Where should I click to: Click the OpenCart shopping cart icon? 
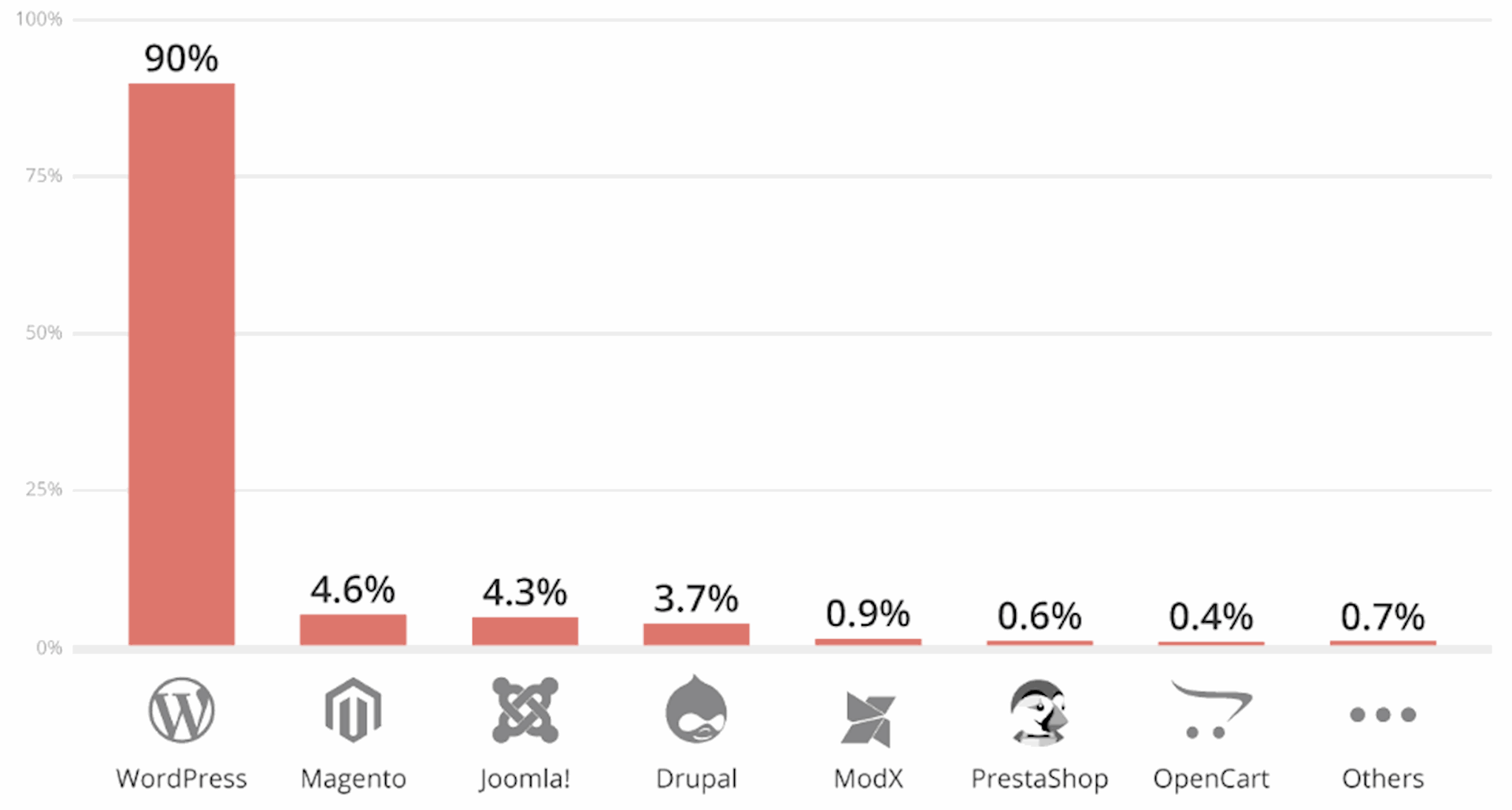pyautogui.click(x=1211, y=710)
